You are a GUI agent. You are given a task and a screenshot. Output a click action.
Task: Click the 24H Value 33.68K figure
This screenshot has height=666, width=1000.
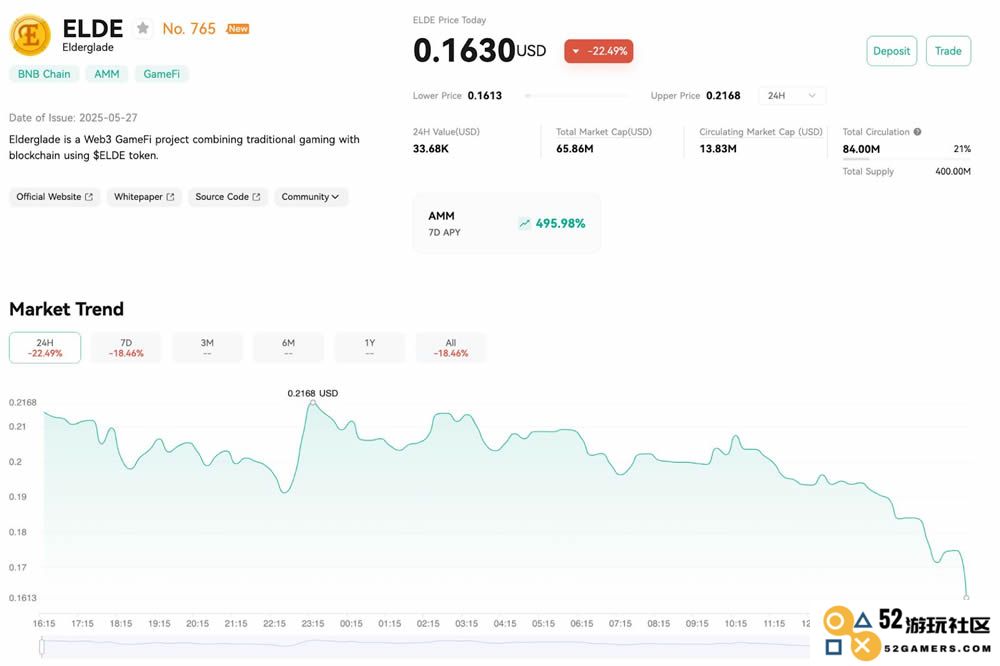pyautogui.click(x=430, y=149)
